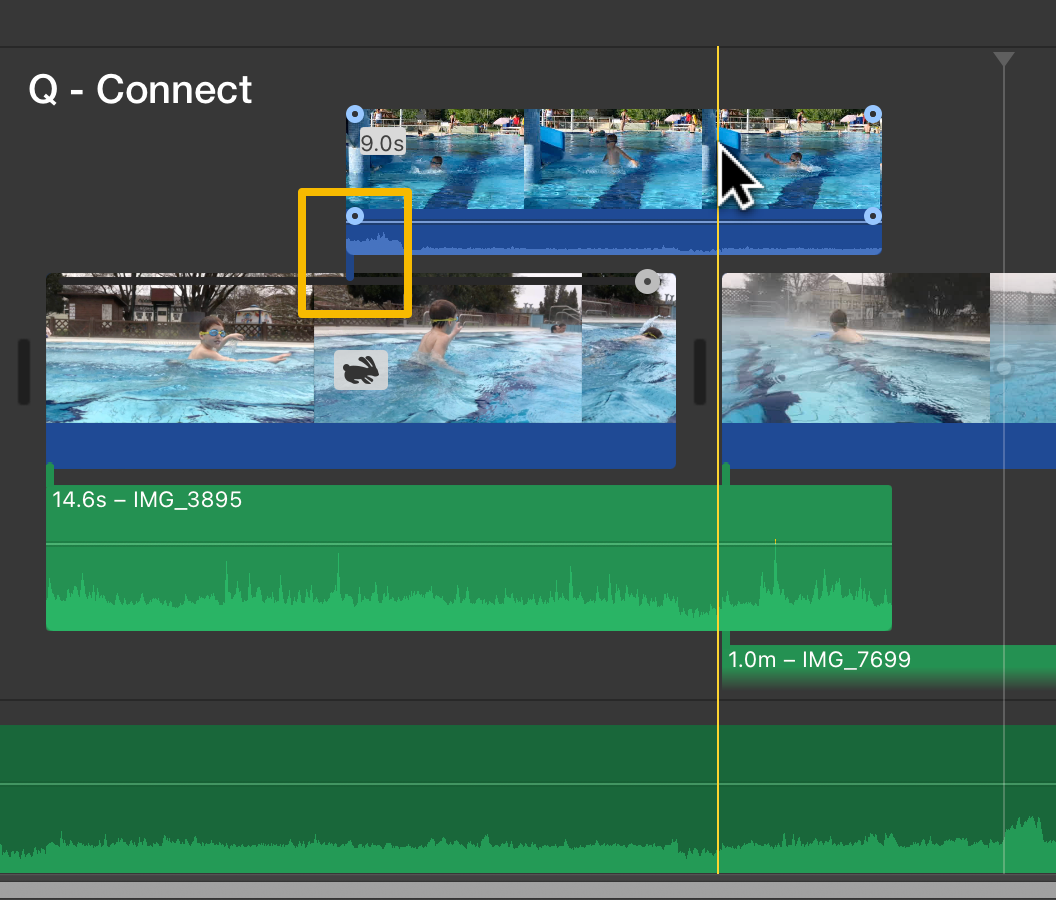This screenshot has width=1056, height=900.
Task: Click the top-left handle of the 9.0s clip
Action: [x=355, y=114]
